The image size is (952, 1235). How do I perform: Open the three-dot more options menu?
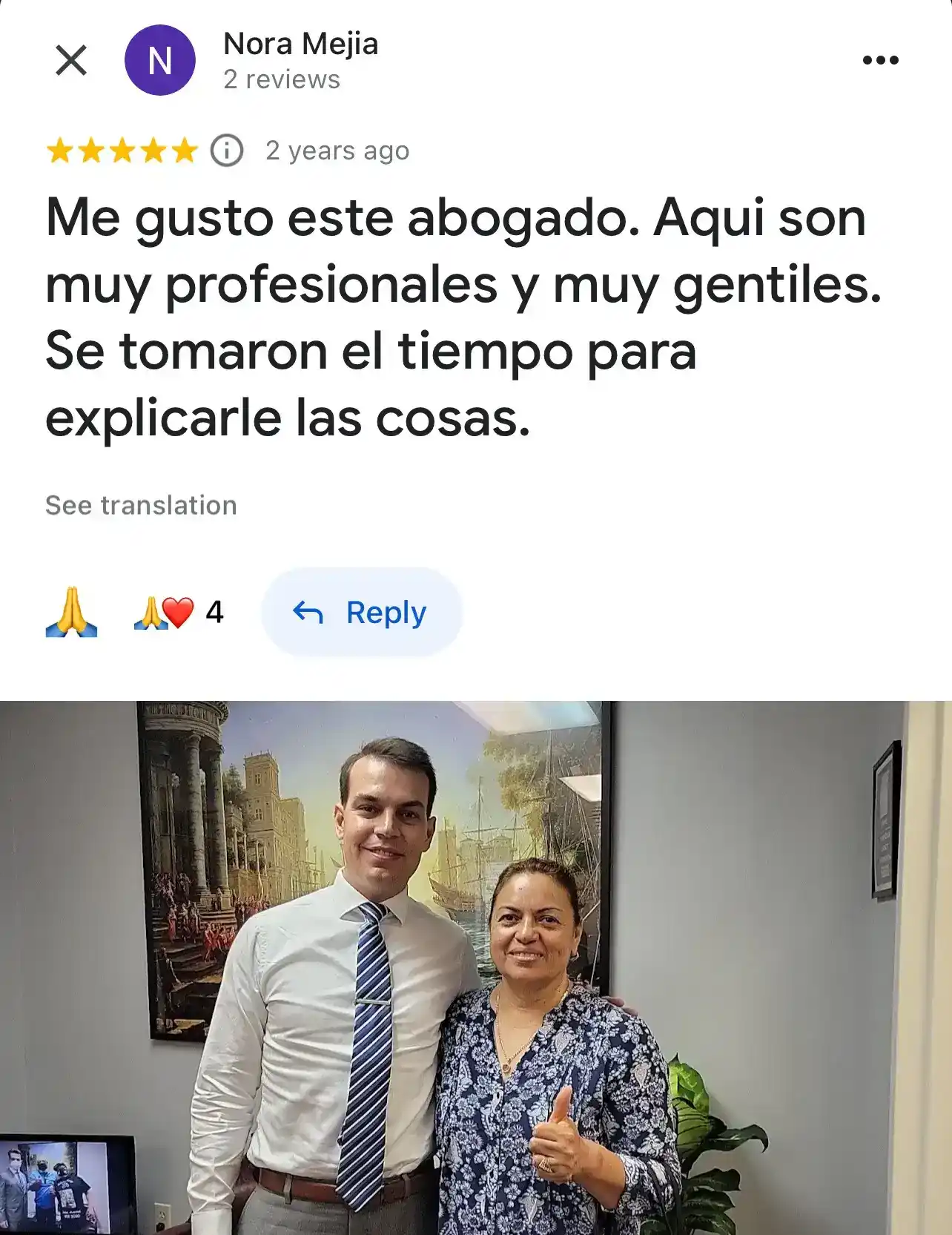(881, 60)
